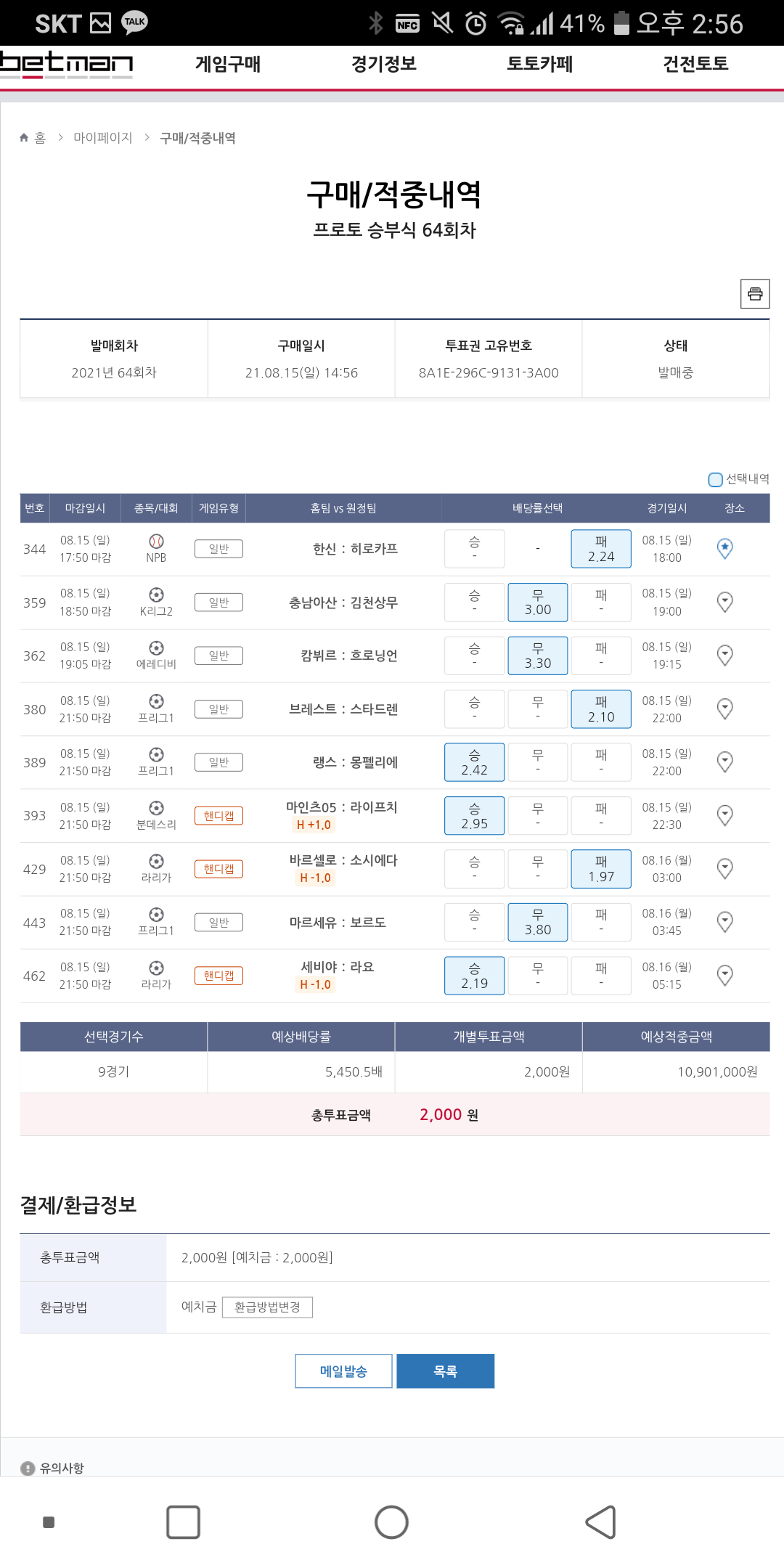Select the 승 2.42 odds for 랭스 vs 몽펠리에
Image resolution: width=784 pixels, height=1568 pixels.
click(x=474, y=762)
